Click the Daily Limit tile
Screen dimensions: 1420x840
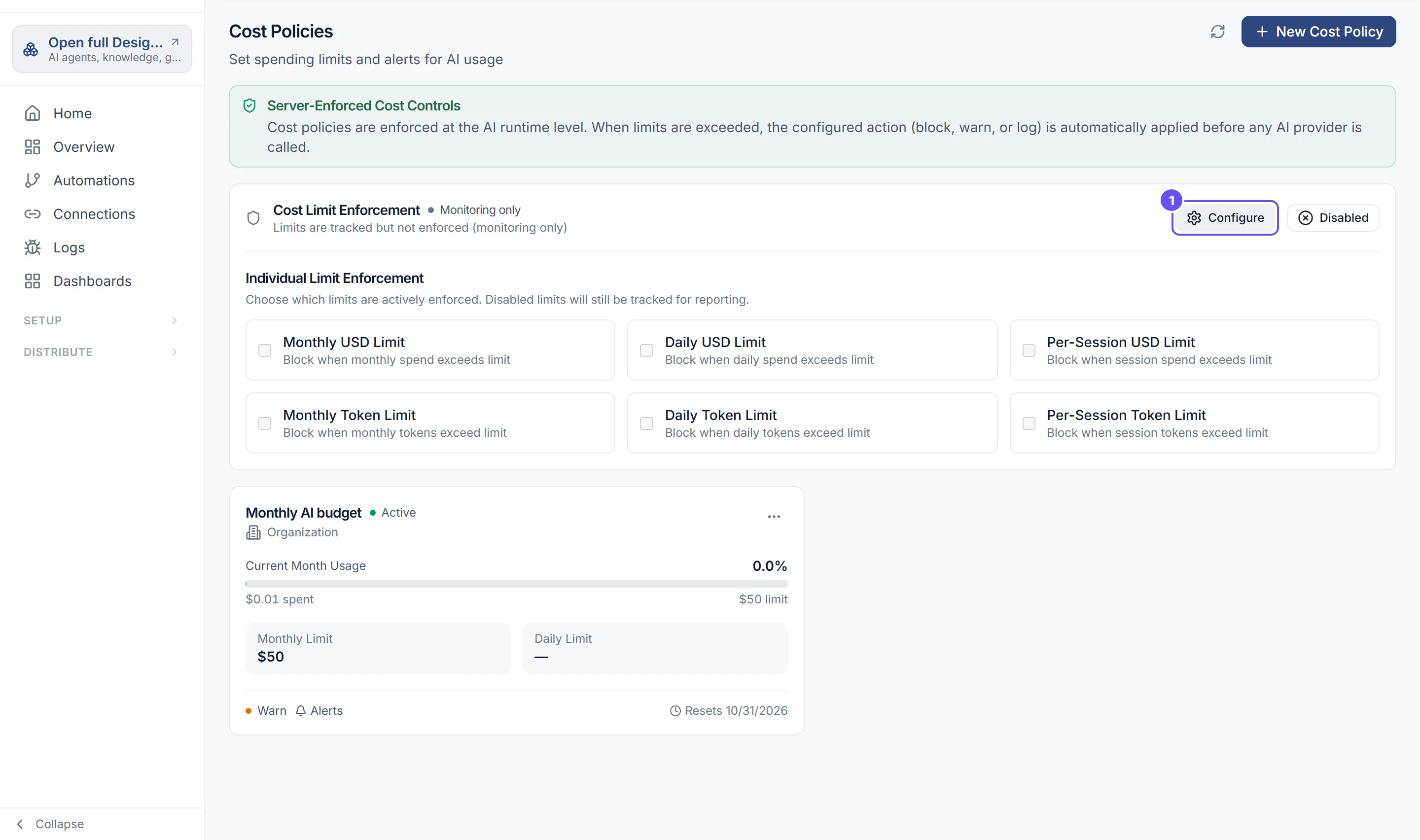[x=655, y=648]
